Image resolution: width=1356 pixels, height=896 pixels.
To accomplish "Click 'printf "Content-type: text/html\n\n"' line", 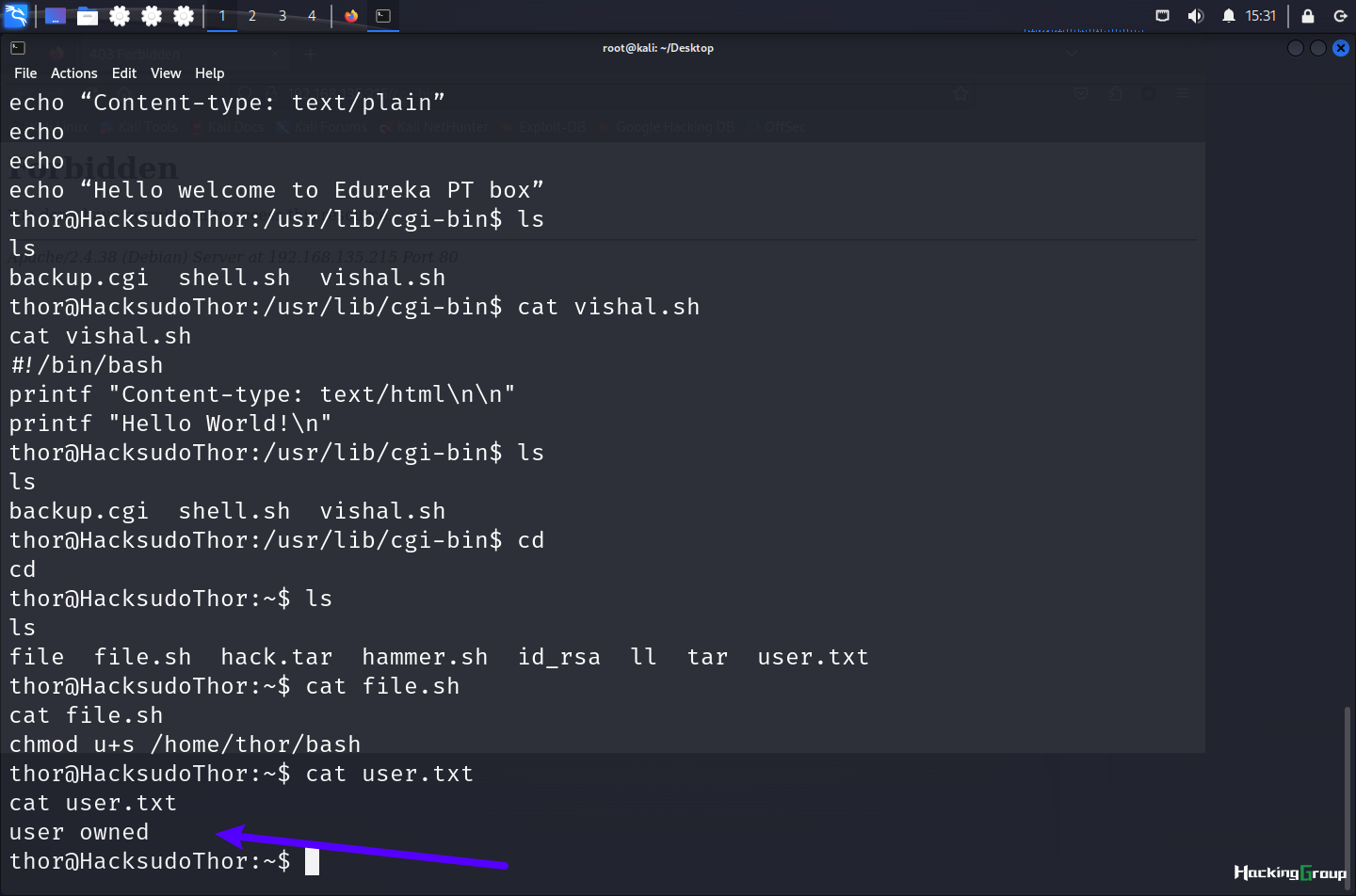I will click(x=263, y=394).
